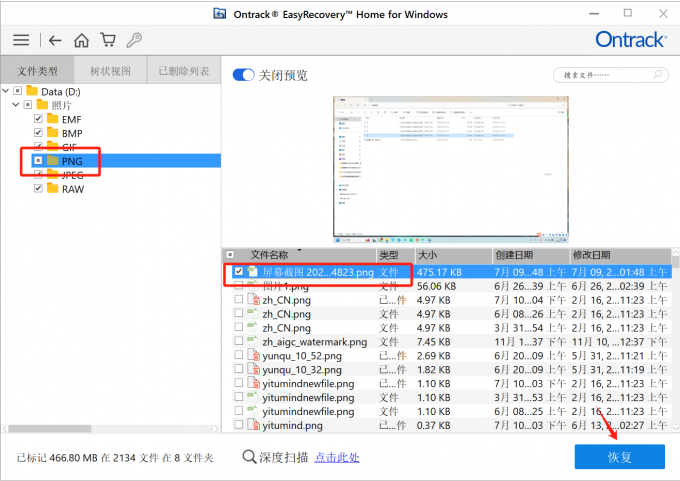Click the magnifier icon in the search box
This screenshot has width=680, height=481.
(x=658, y=75)
